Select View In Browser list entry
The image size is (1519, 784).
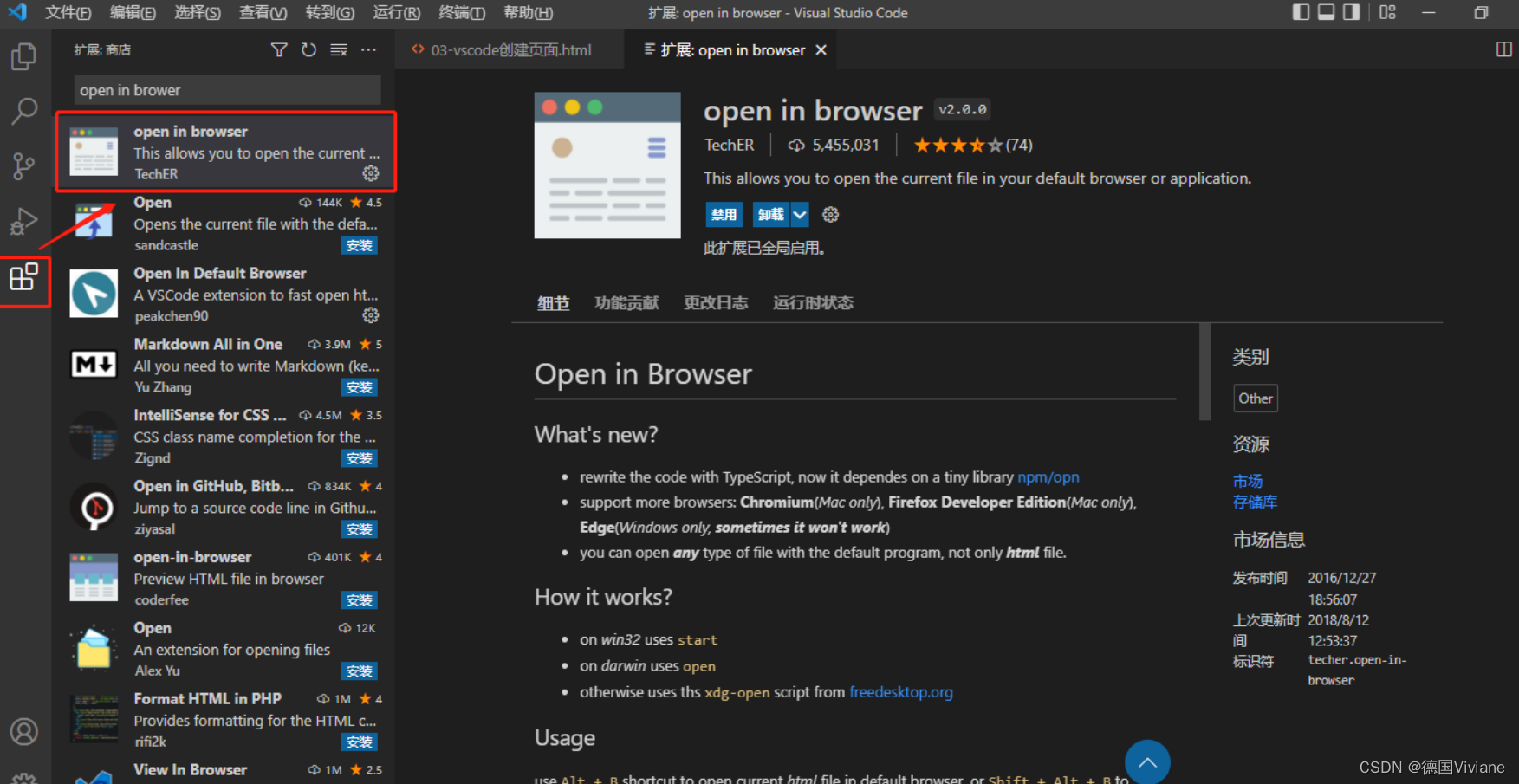click(x=225, y=771)
